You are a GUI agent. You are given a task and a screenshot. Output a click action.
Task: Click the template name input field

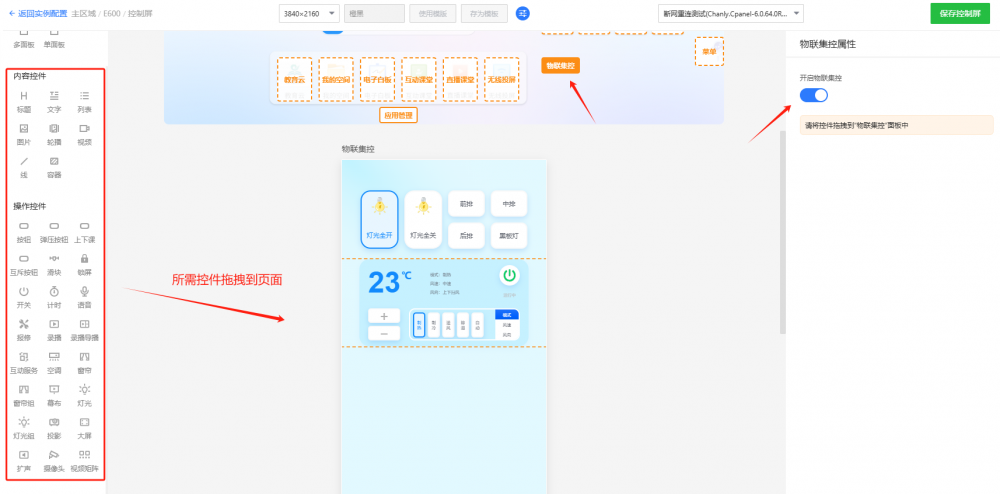373,14
